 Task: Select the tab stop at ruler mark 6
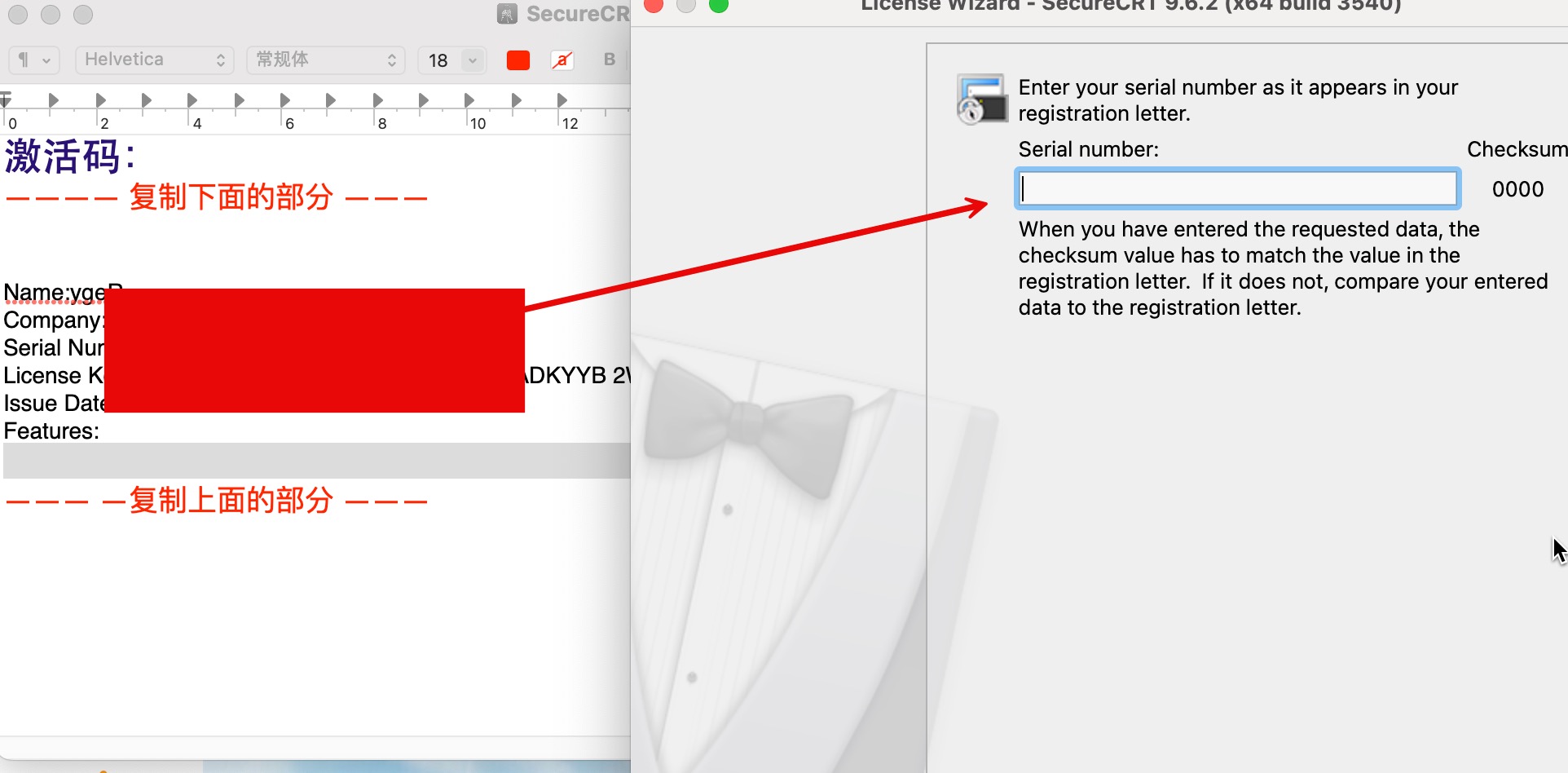coord(284,100)
